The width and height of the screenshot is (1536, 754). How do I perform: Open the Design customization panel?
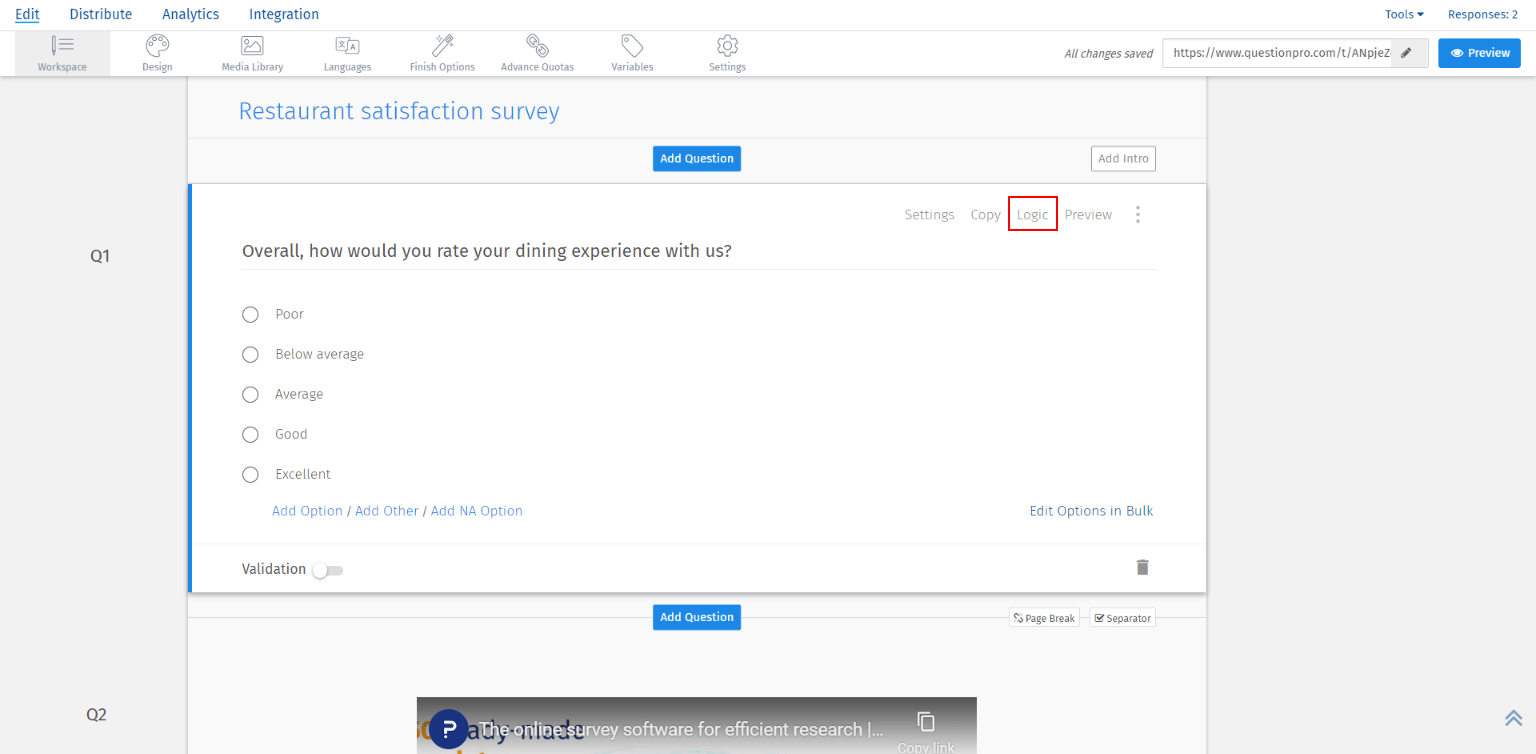(x=157, y=52)
